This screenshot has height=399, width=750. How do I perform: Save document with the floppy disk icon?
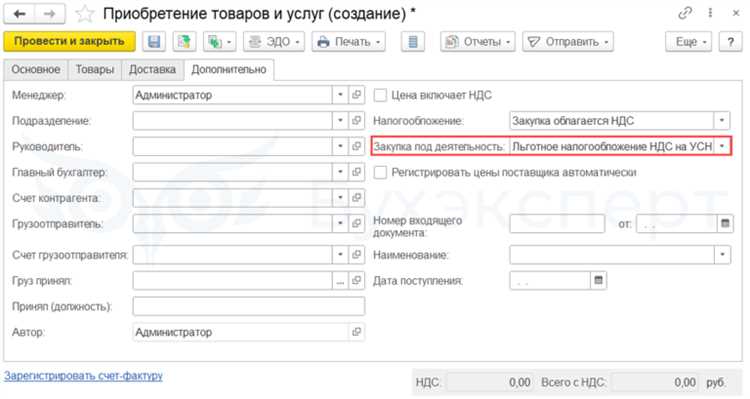[154, 42]
